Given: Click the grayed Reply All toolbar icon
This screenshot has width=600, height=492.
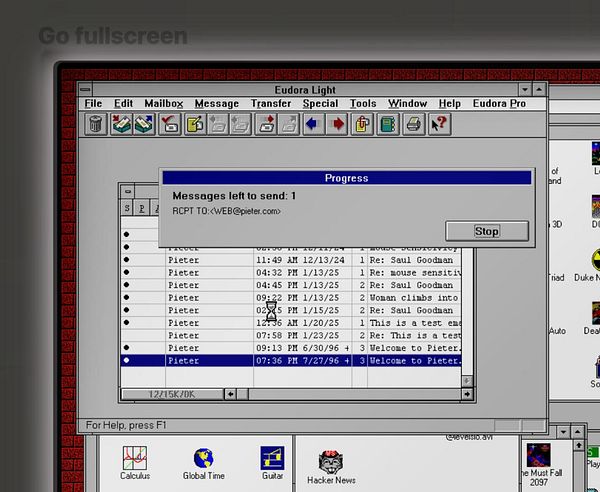Looking at the screenshot, I should point(240,124).
